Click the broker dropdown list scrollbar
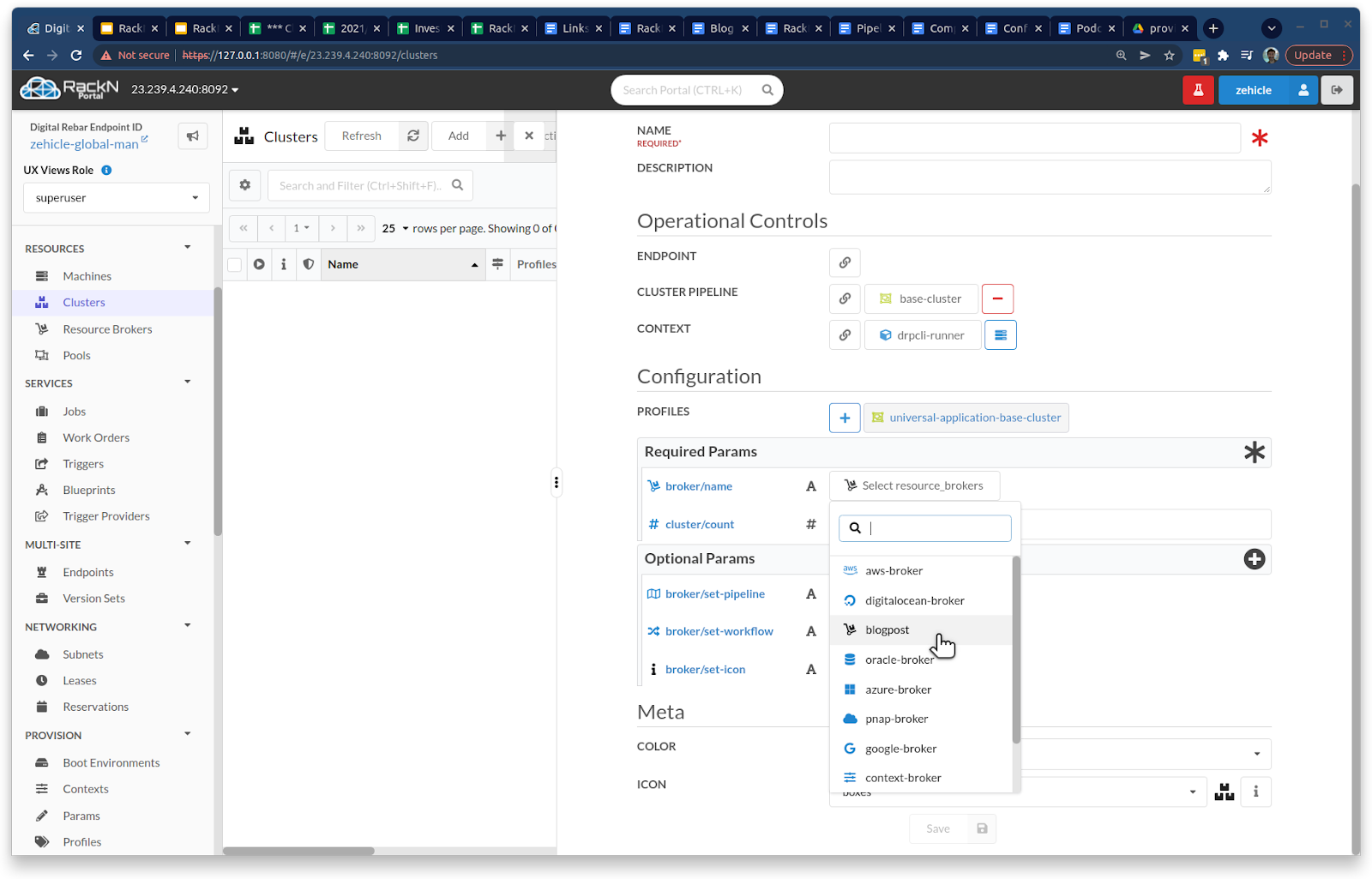The image size is (1372, 879). [x=1016, y=650]
